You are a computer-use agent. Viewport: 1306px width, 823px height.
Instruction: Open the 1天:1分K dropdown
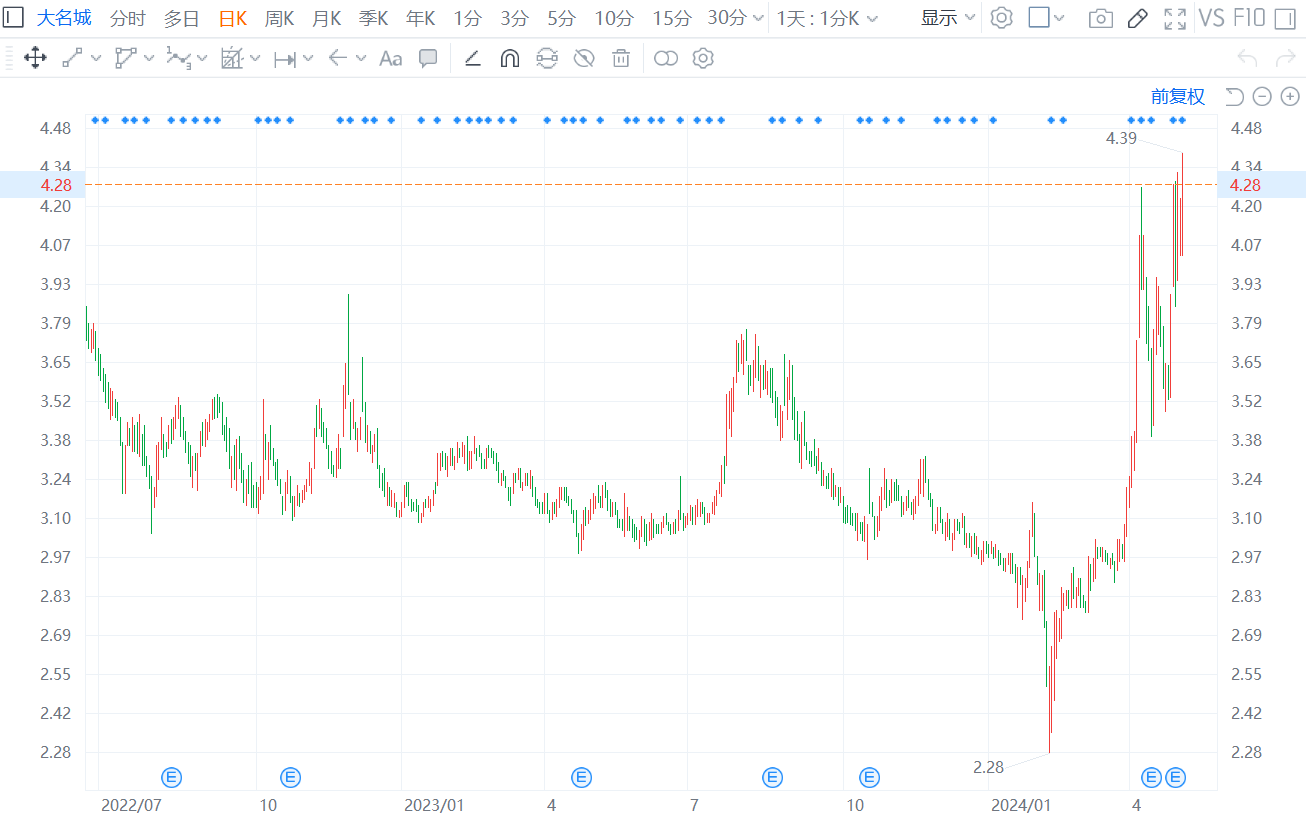[828, 18]
